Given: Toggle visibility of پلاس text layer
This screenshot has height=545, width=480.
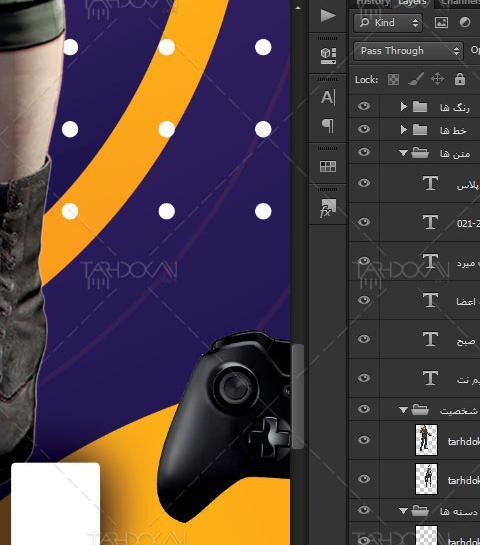Looking at the screenshot, I should [x=364, y=183].
